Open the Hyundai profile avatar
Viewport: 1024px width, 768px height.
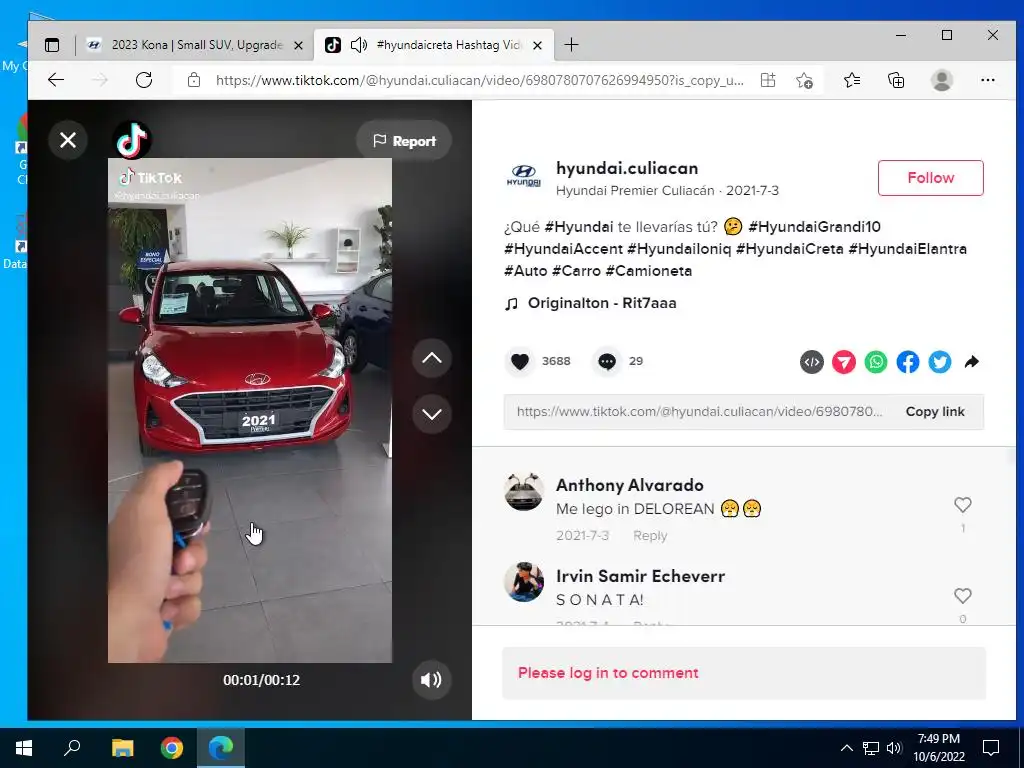[524, 178]
